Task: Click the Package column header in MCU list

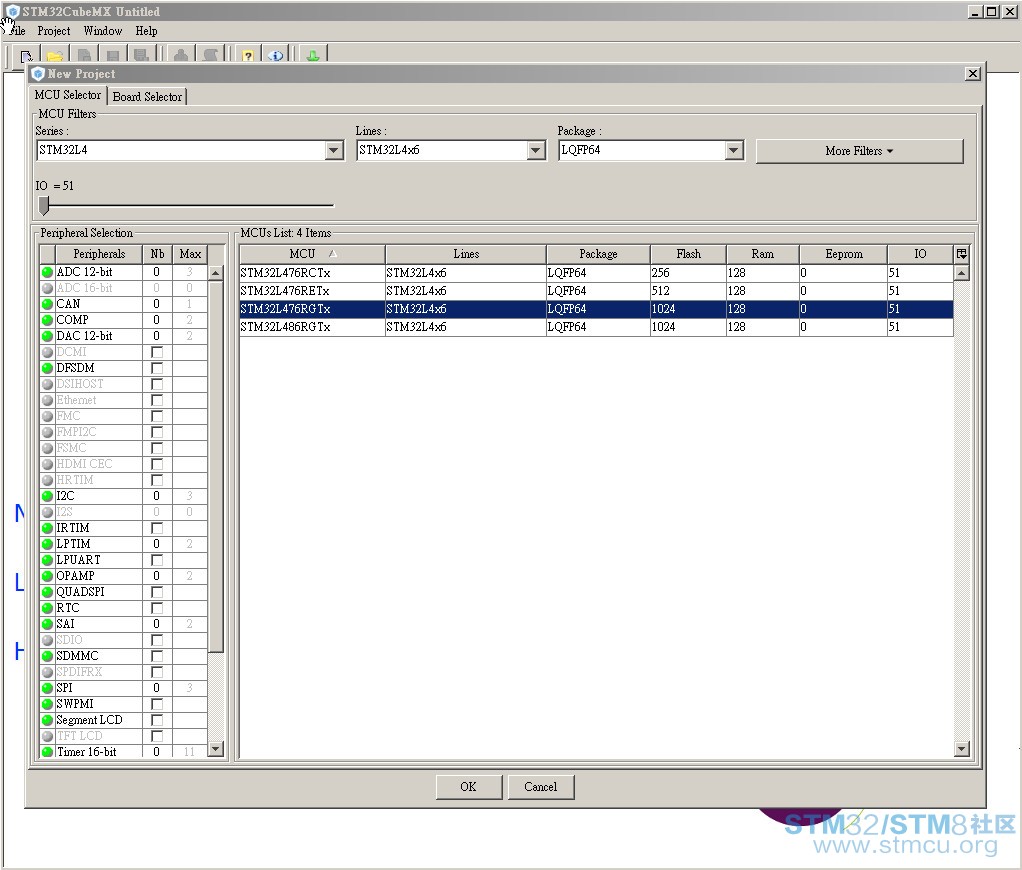Action: [x=598, y=254]
